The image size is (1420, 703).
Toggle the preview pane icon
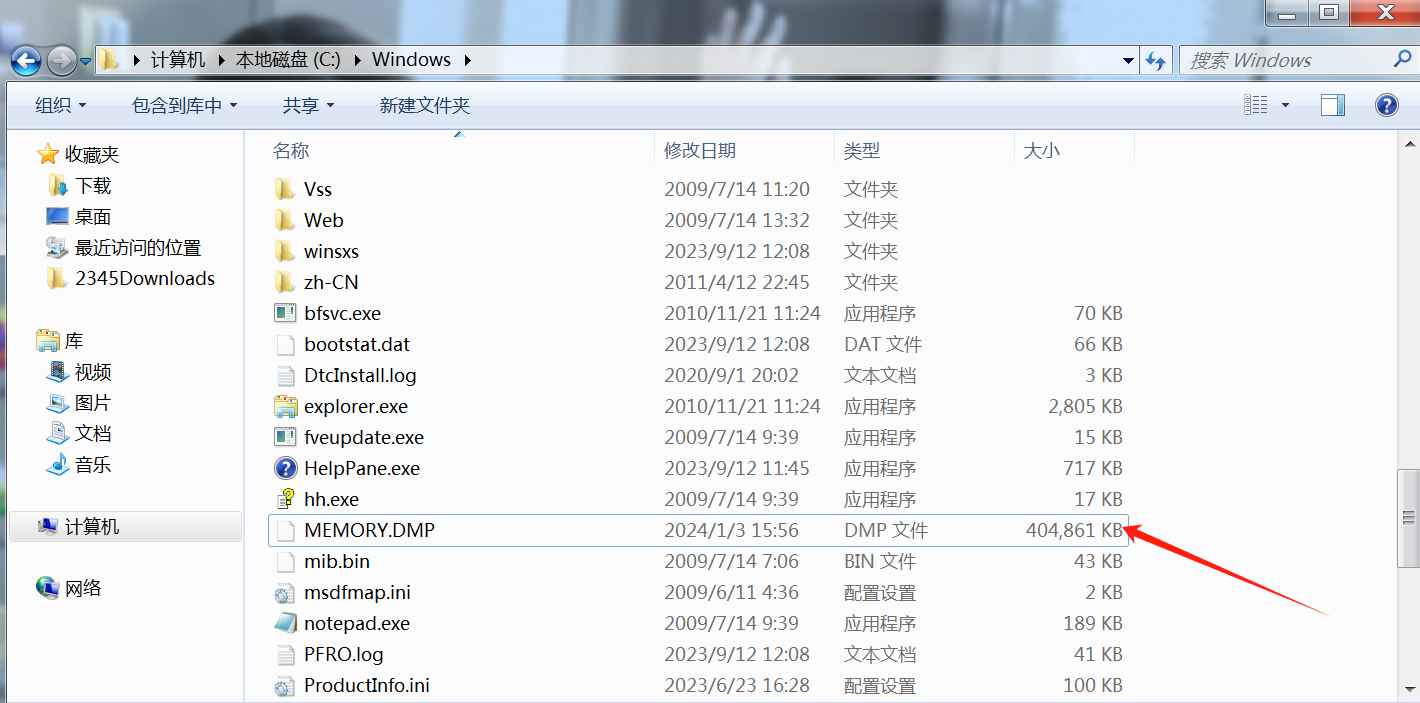click(1332, 105)
